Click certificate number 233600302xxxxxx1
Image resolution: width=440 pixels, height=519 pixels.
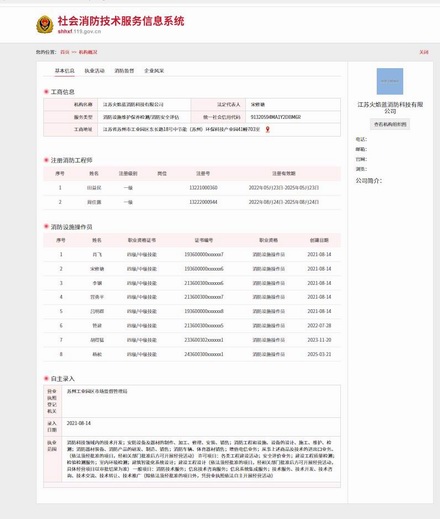(204, 340)
